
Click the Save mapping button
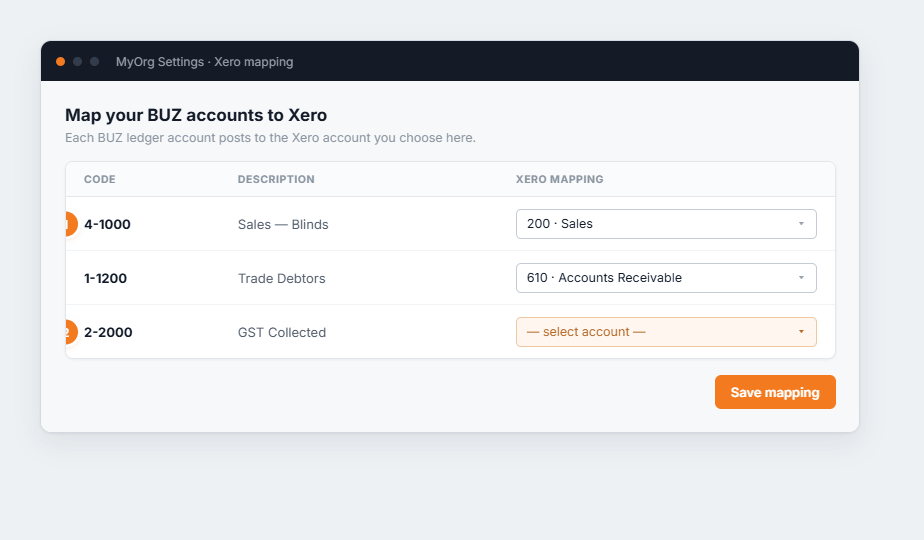pyautogui.click(x=775, y=392)
